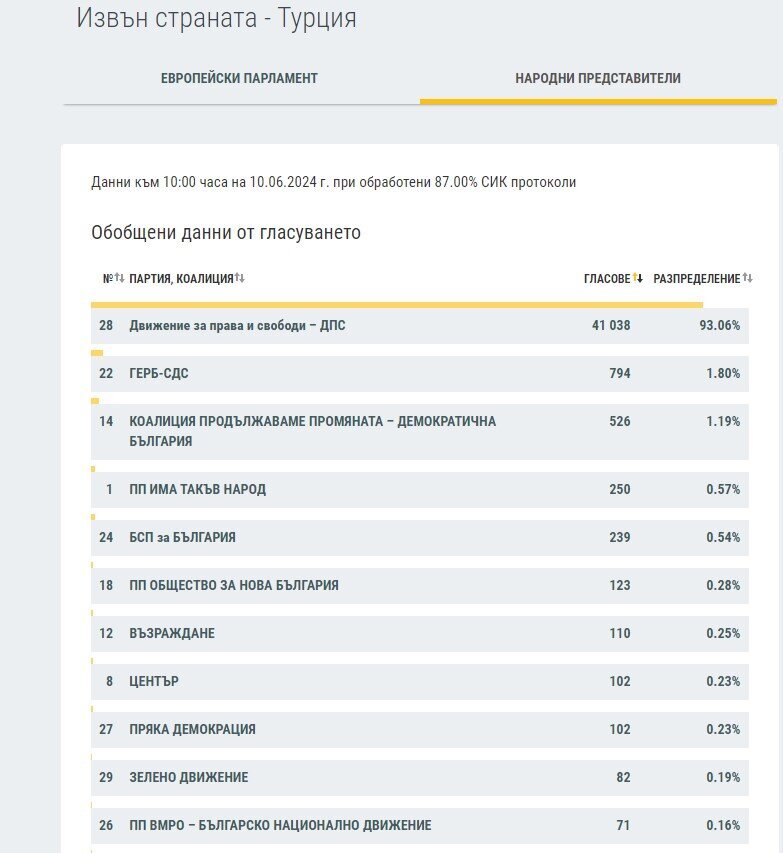Toggle sort arrows next to ГЛАСОВЕ
The width and height of the screenshot is (783, 853).
coord(638,278)
